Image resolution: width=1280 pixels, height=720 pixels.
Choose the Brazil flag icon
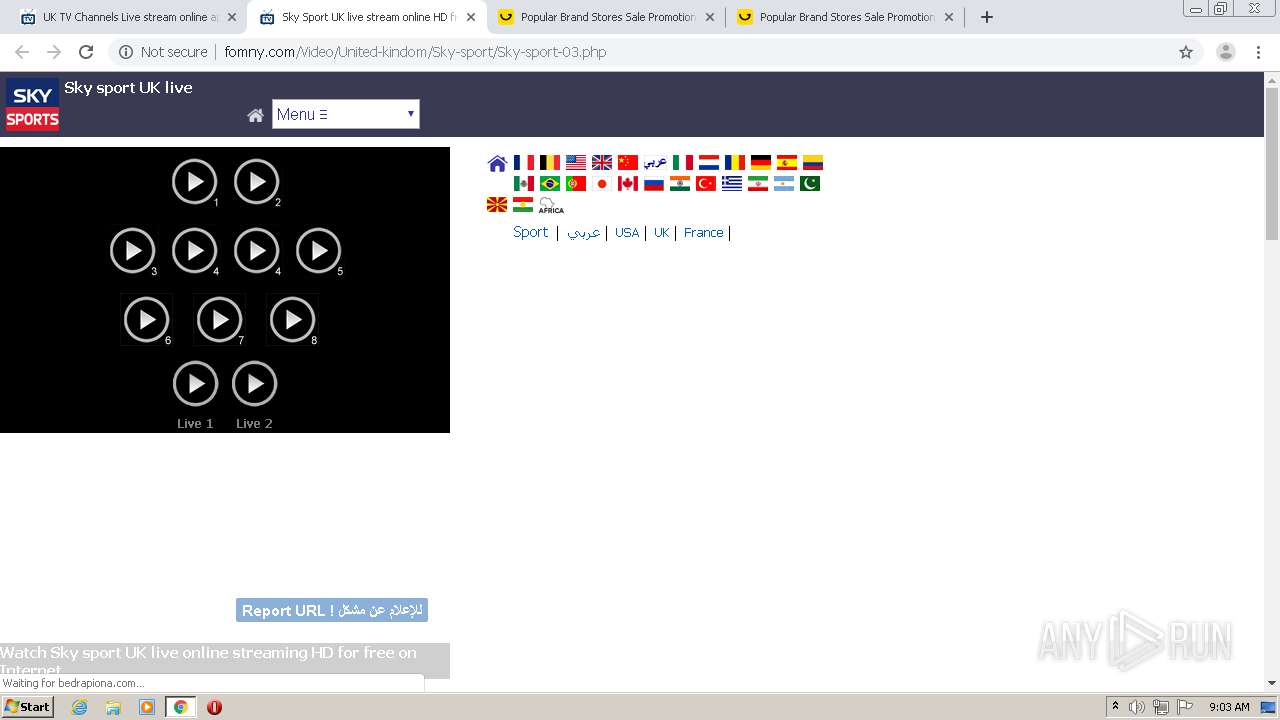pyautogui.click(x=550, y=183)
